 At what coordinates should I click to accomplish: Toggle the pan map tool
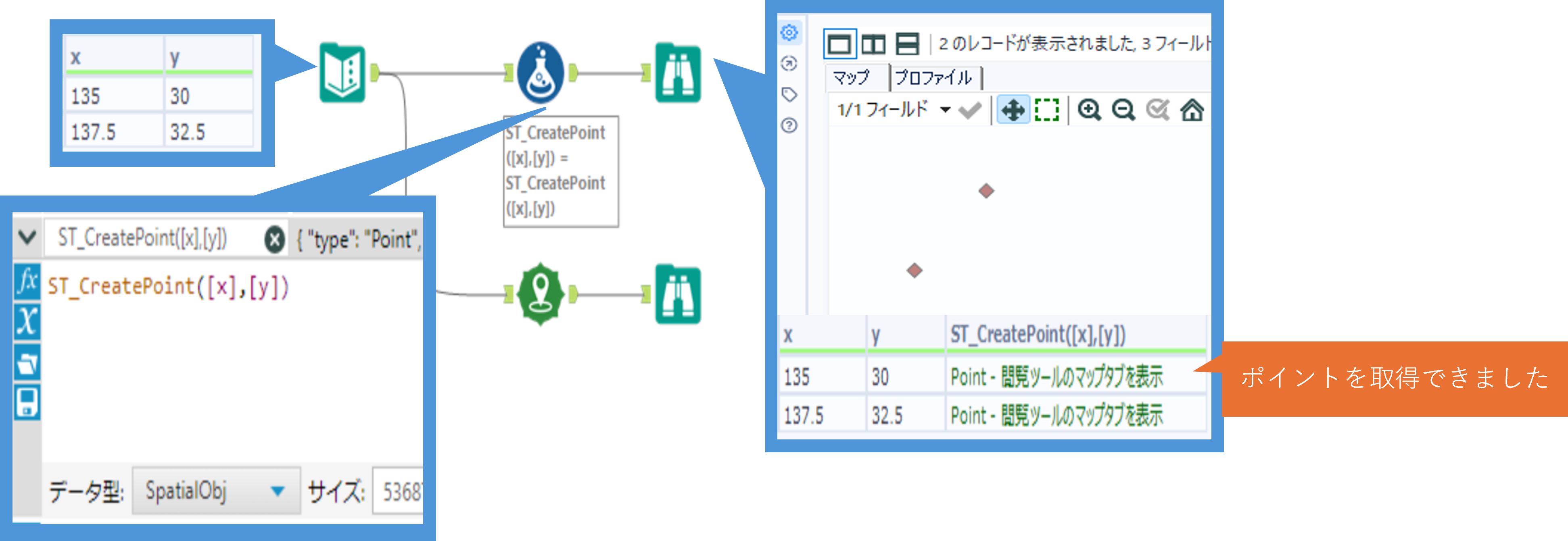tap(1013, 110)
